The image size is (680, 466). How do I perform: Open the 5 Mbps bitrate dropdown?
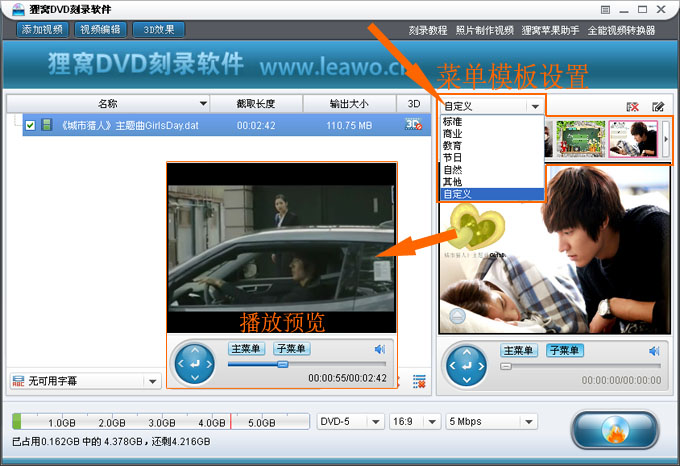[491, 421]
